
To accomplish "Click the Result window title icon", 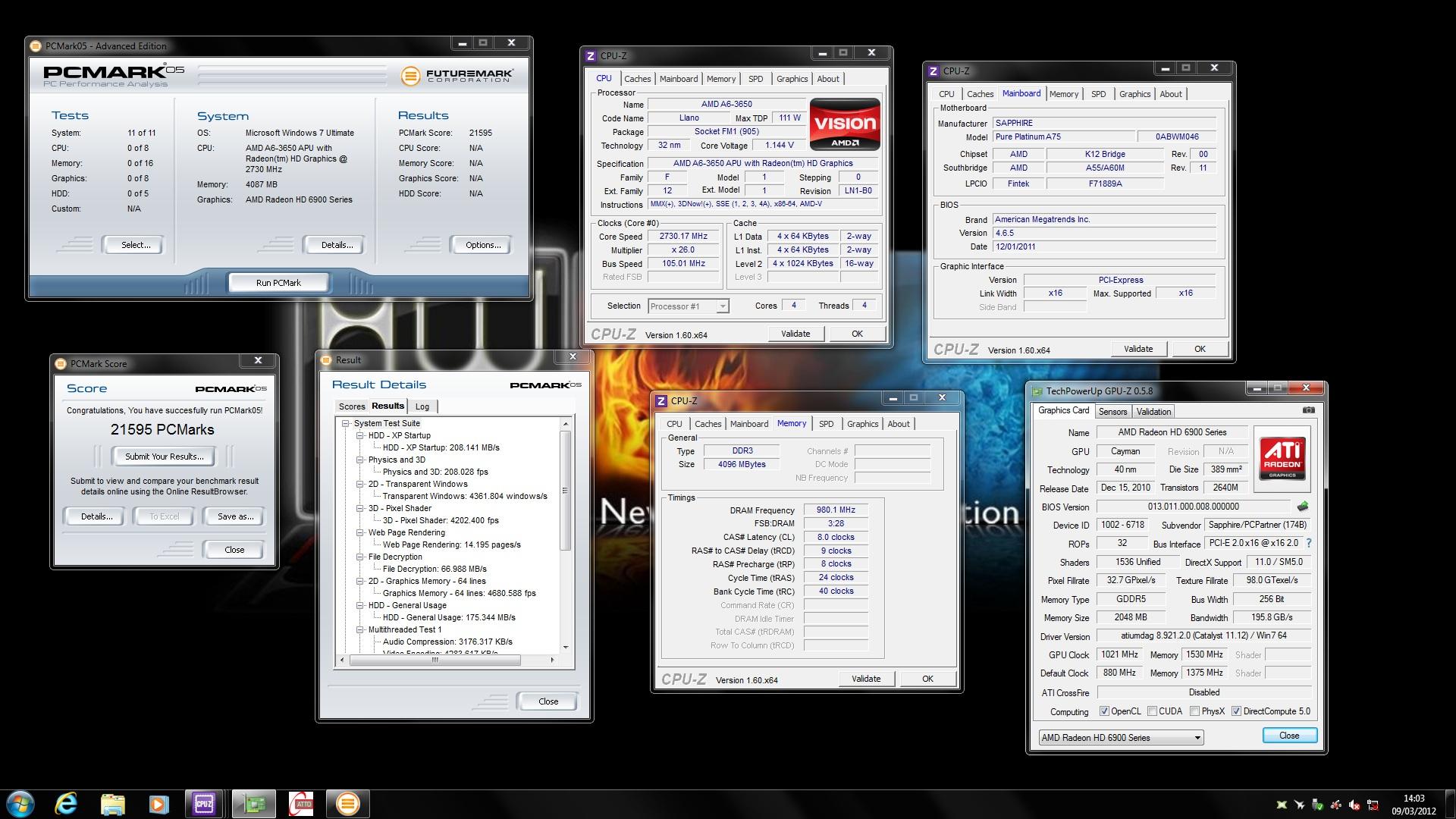I will click(327, 359).
